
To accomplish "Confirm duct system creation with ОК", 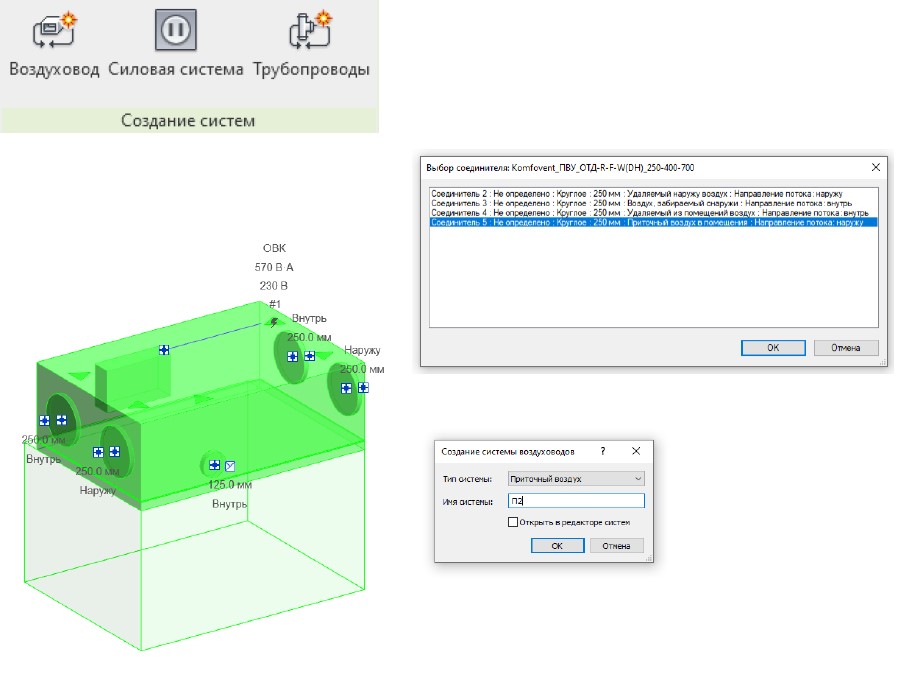I will pyautogui.click(x=557, y=546).
